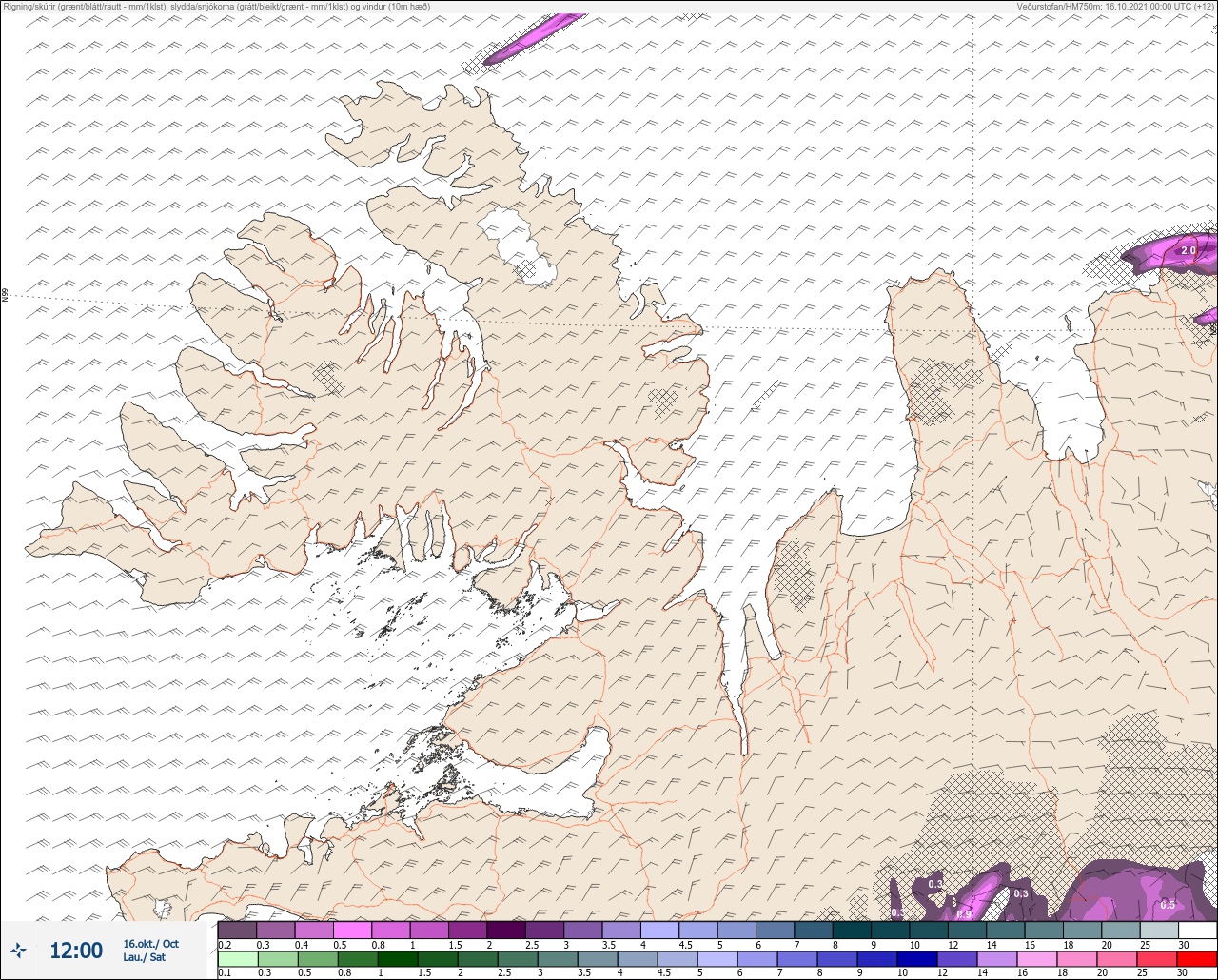Select the 12:00 forecast time label

pos(76,951)
